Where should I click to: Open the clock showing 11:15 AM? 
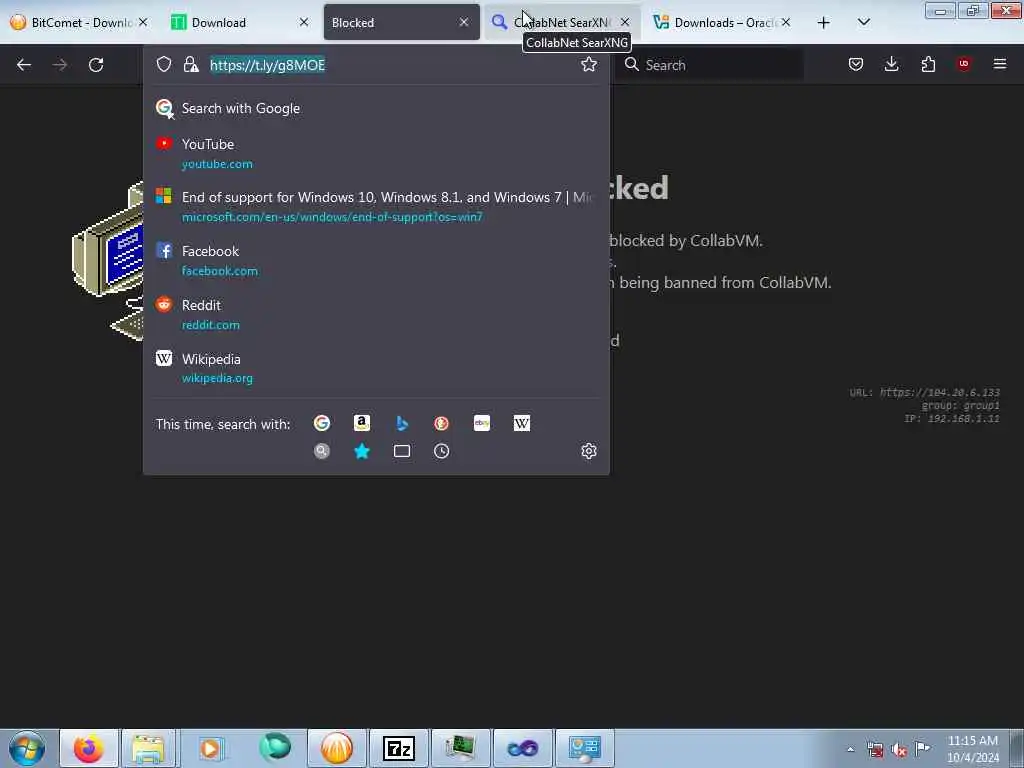point(972,749)
